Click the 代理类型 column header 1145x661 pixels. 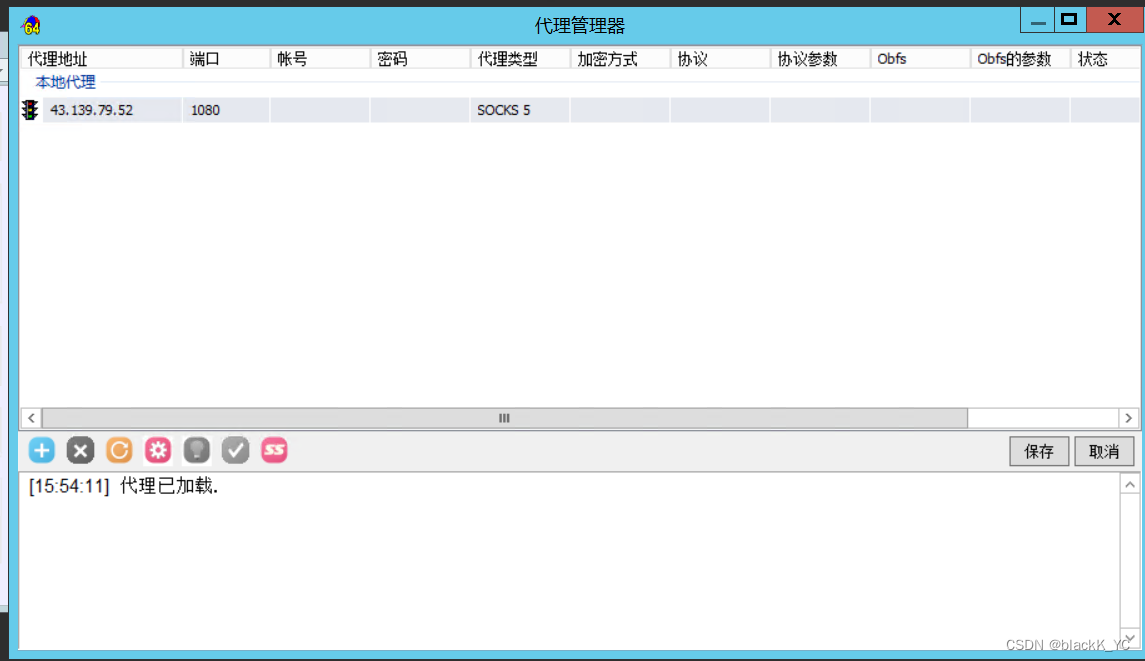pyautogui.click(x=520, y=59)
